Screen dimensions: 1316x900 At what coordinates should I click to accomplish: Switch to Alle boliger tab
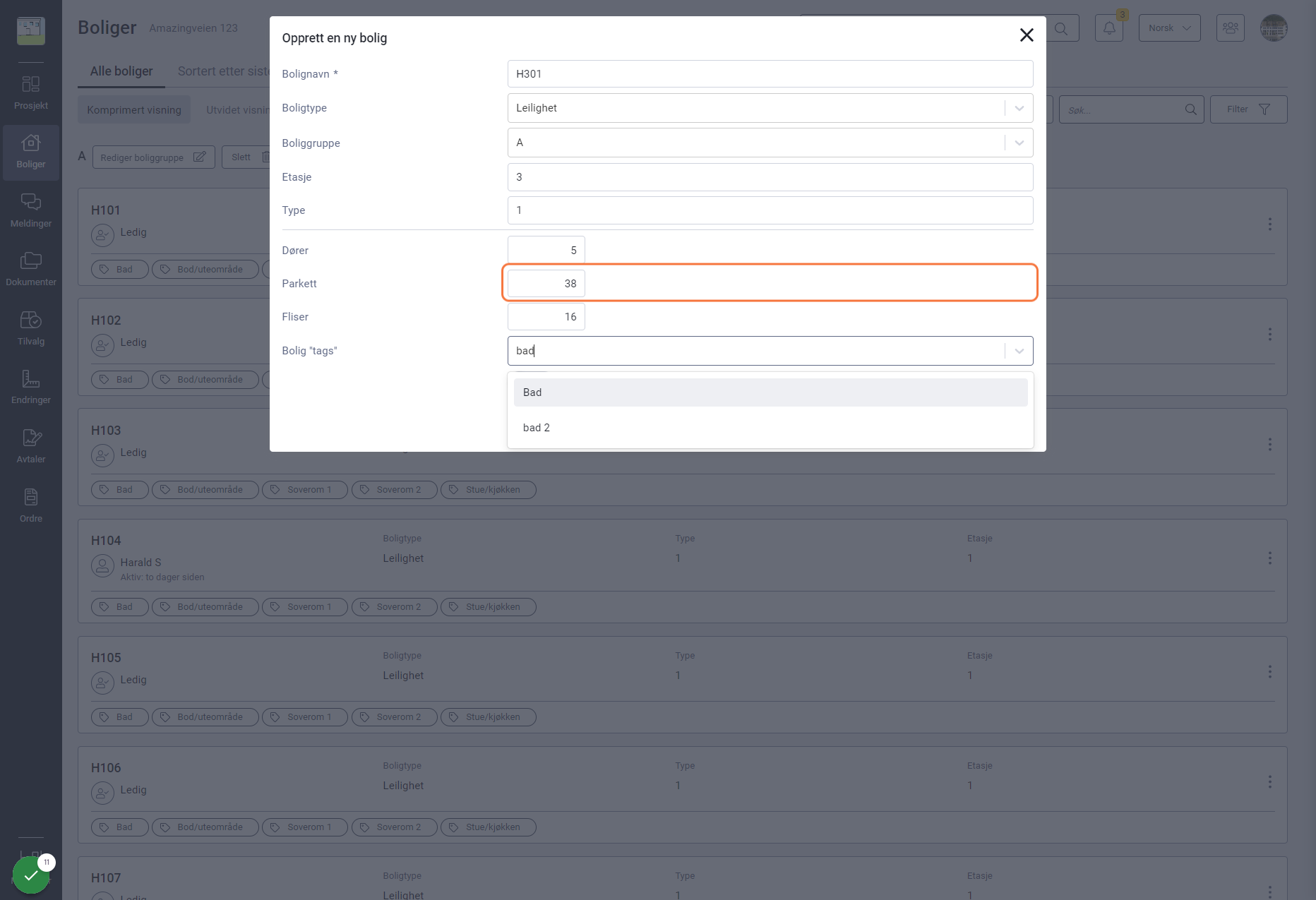121,71
